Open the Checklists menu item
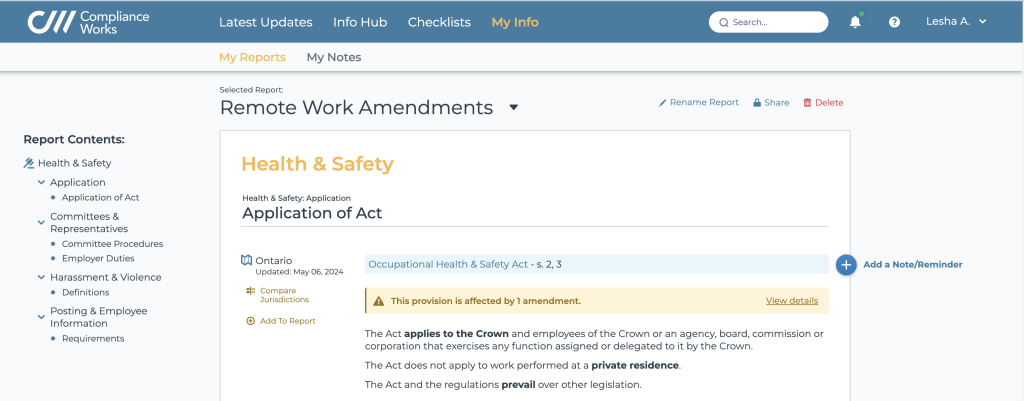 [439, 22]
